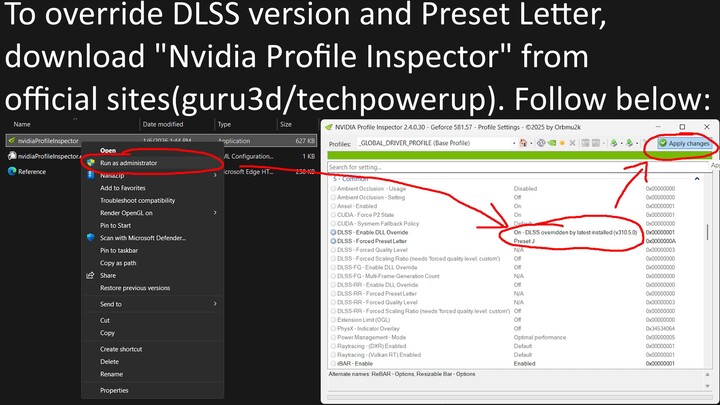Viewport: 720px width, 405px height.
Task: Choose Properties at bottom of context menu
Action: 114,390
